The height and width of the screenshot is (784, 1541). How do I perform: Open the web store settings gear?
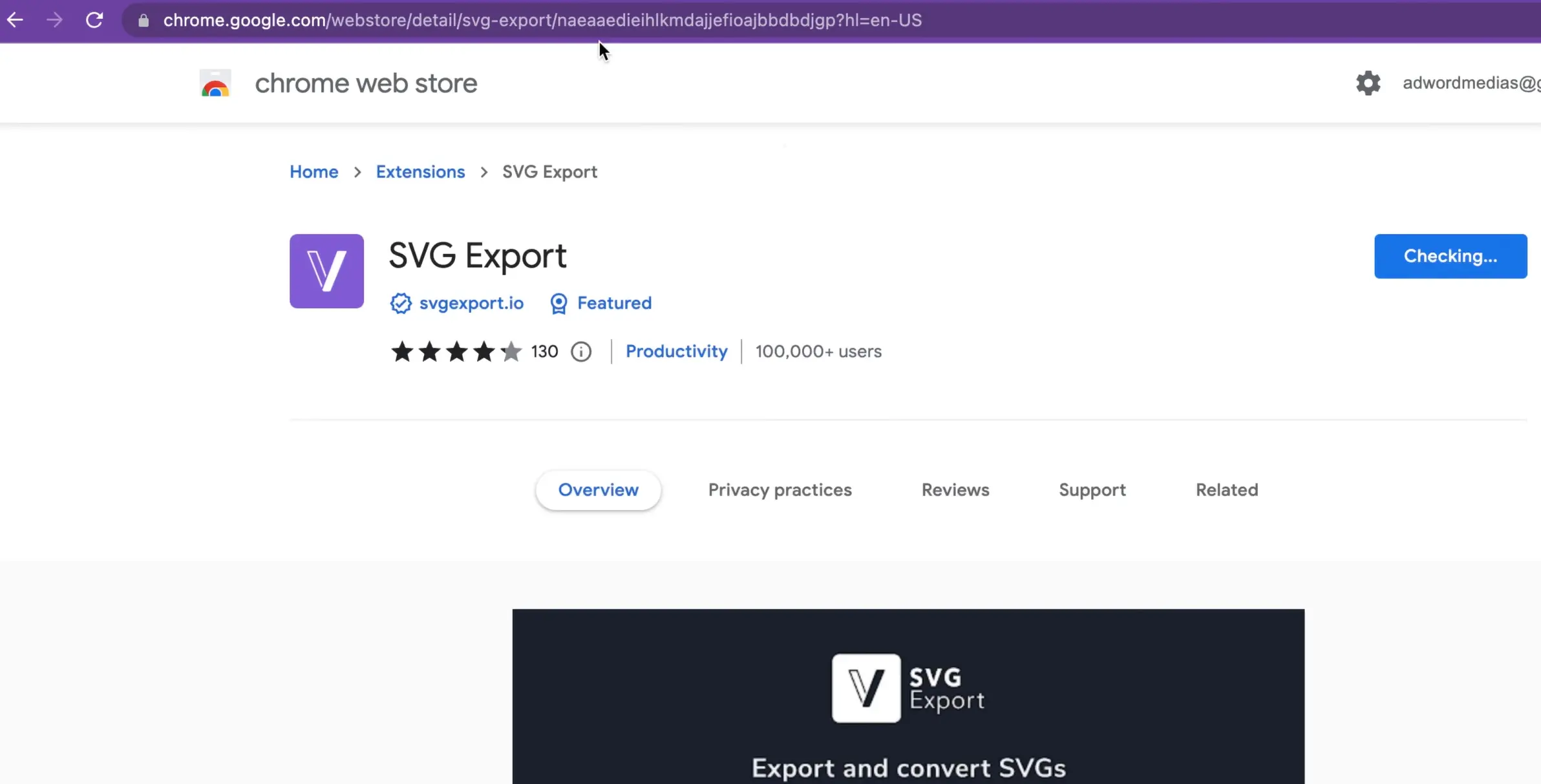[x=1367, y=83]
